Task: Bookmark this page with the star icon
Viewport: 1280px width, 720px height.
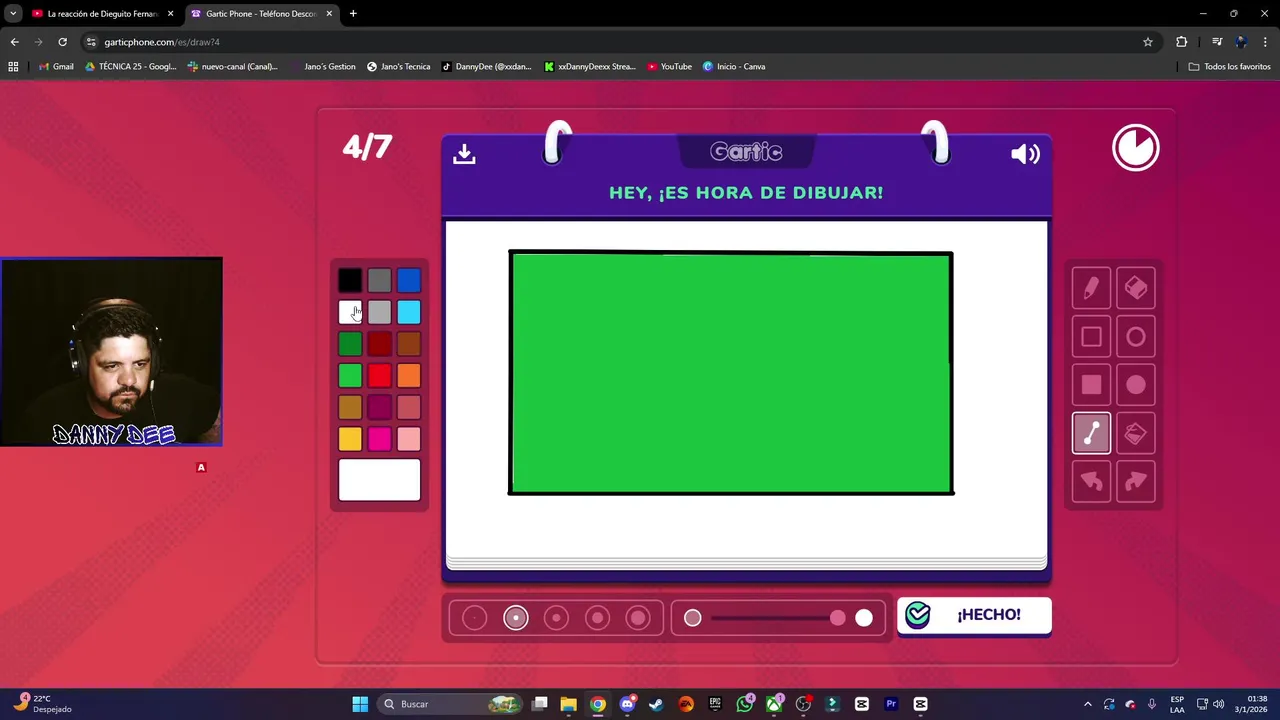Action: point(1148,42)
